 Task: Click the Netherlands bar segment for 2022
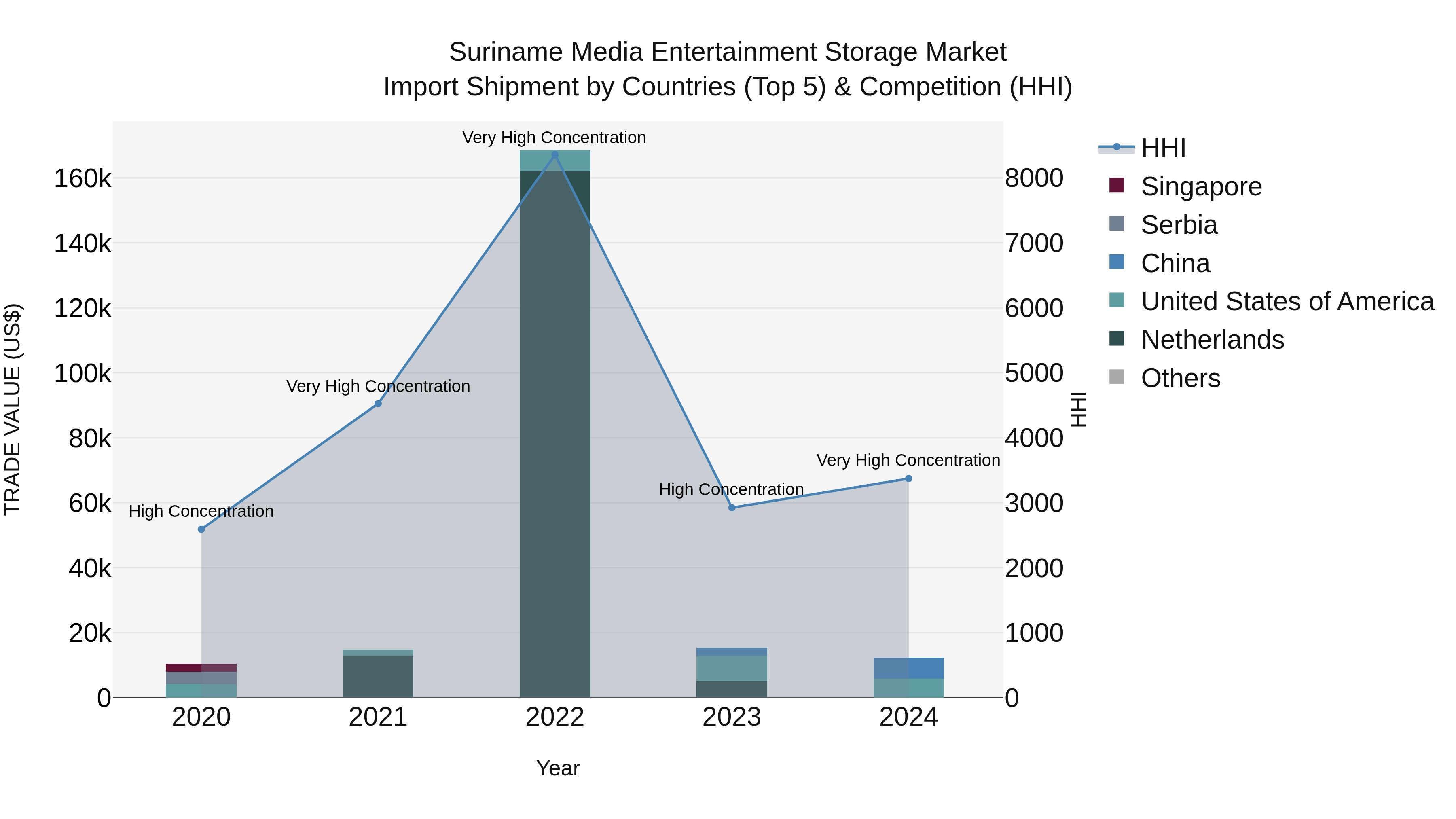pyautogui.click(x=555, y=434)
